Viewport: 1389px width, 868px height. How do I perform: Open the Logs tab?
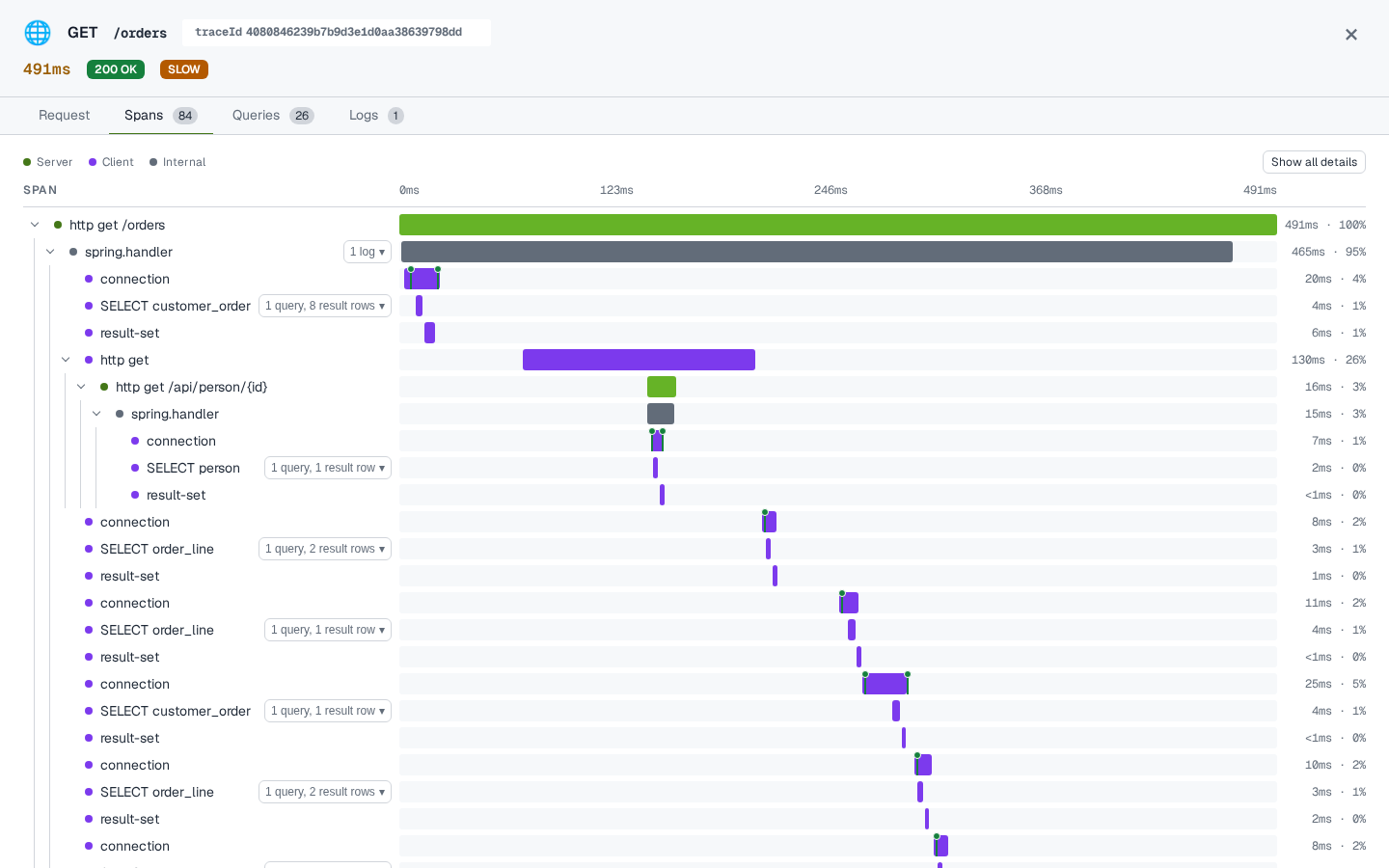[x=376, y=116]
